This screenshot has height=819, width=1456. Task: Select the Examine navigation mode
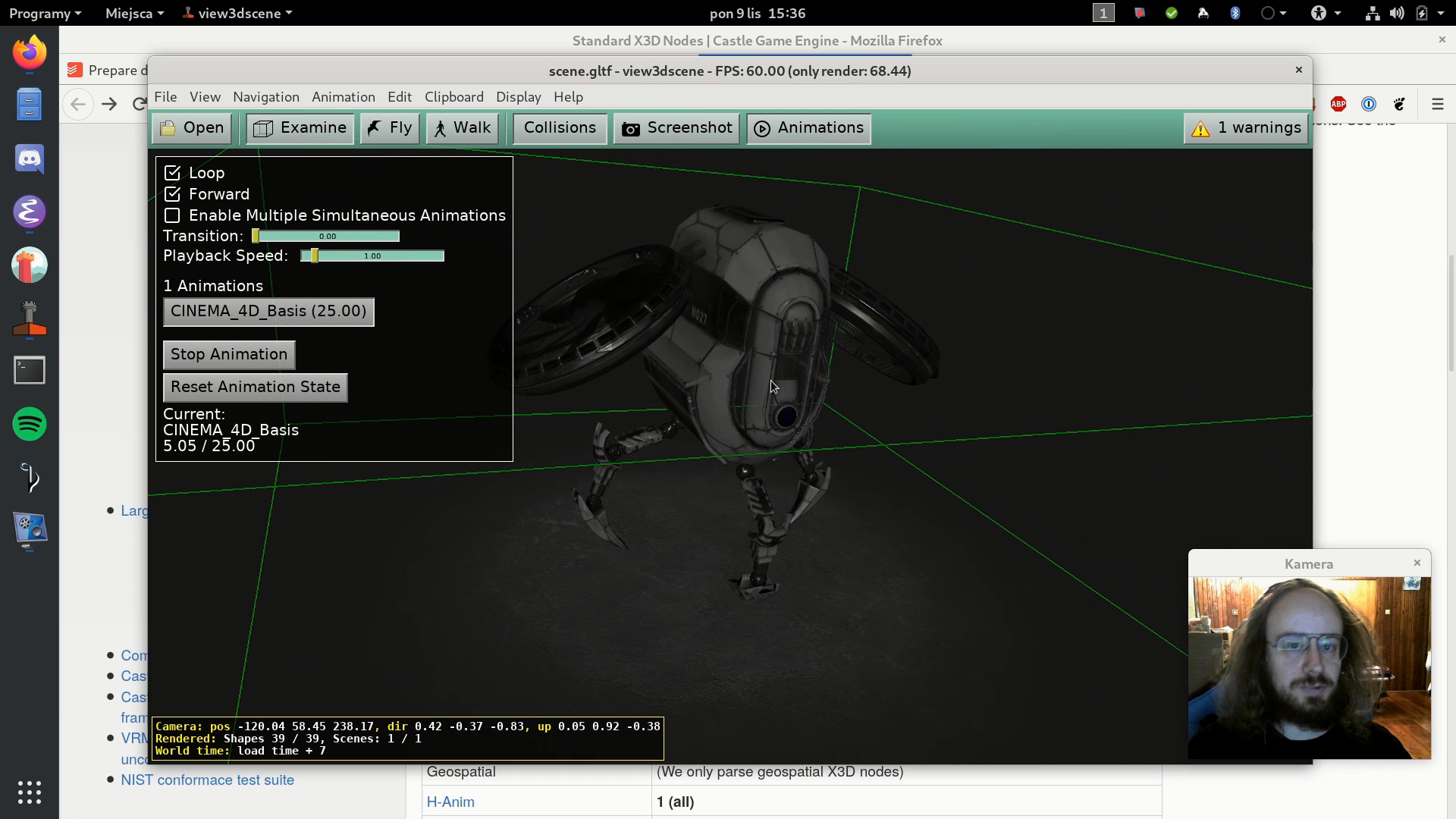[x=299, y=128]
